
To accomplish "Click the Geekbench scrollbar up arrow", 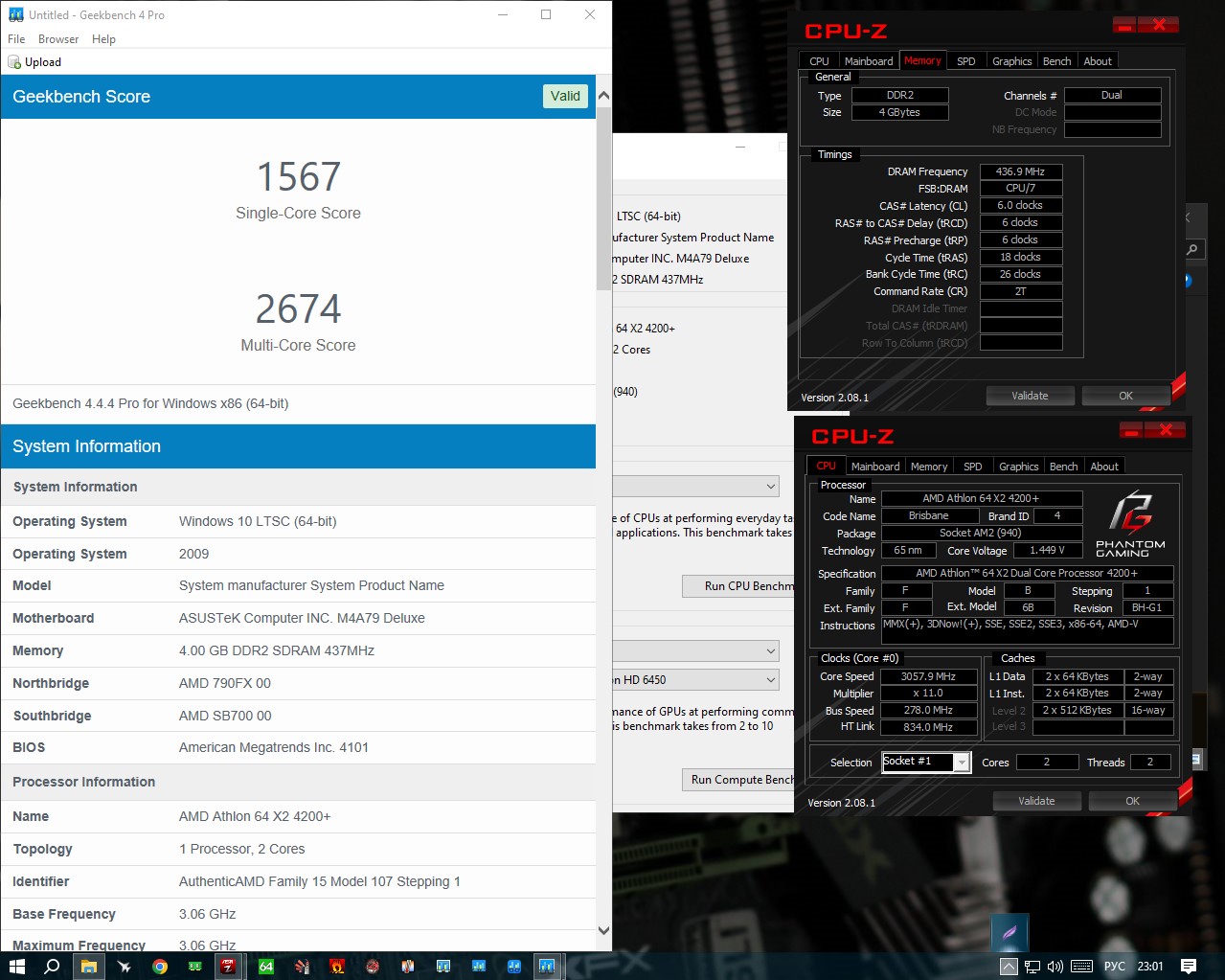I will [603, 96].
